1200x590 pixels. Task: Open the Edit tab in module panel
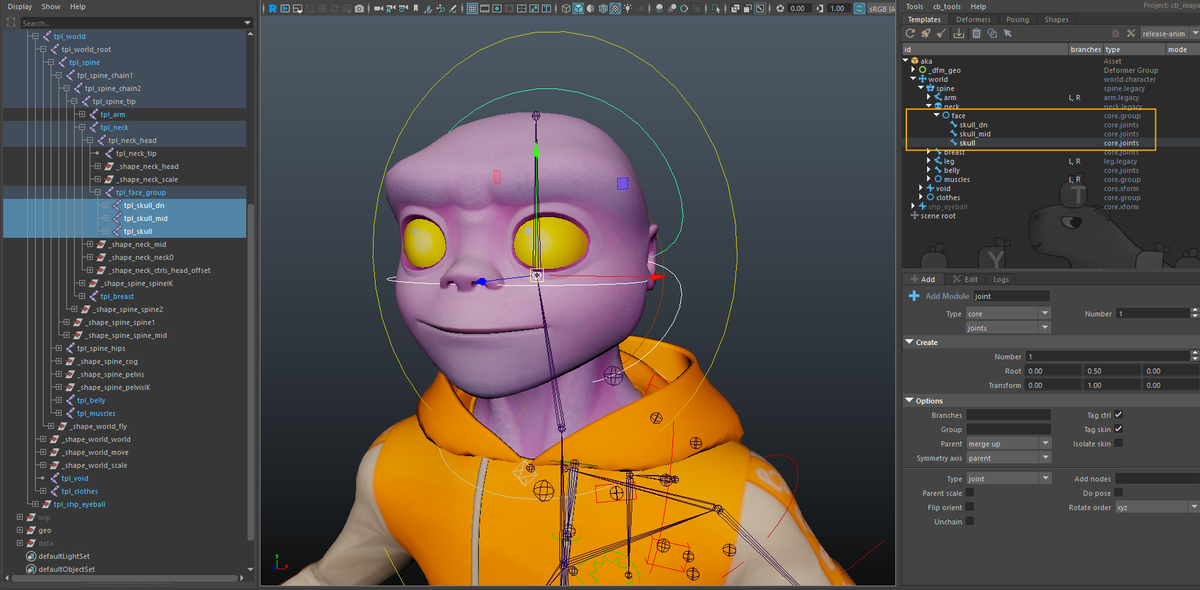[966, 279]
